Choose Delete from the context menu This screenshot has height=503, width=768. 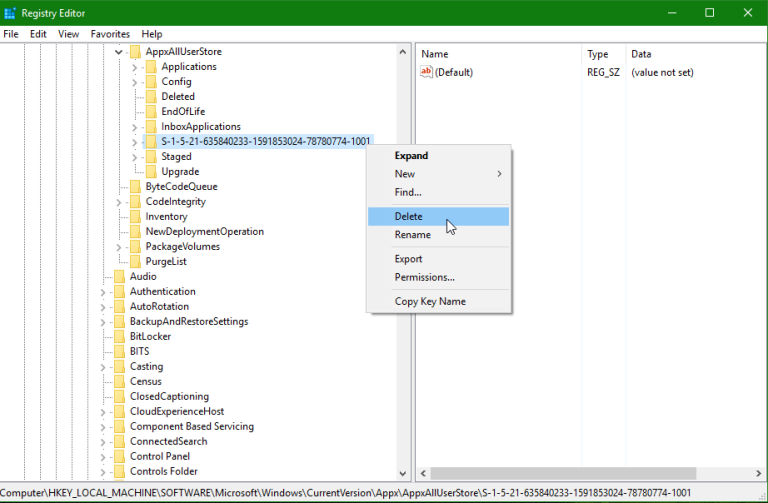(x=409, y=217)
